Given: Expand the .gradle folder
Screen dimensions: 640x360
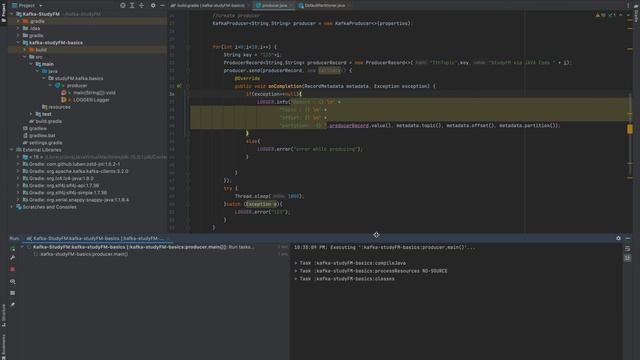Looking at the screenshot, I should pos(18,21).
